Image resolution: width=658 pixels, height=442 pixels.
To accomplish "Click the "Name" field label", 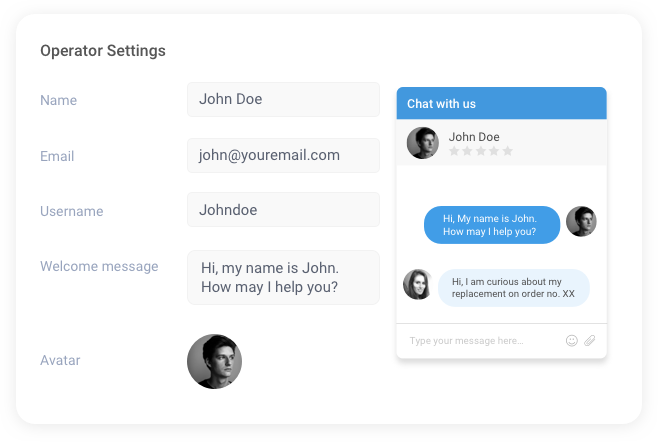I will 59,100.
